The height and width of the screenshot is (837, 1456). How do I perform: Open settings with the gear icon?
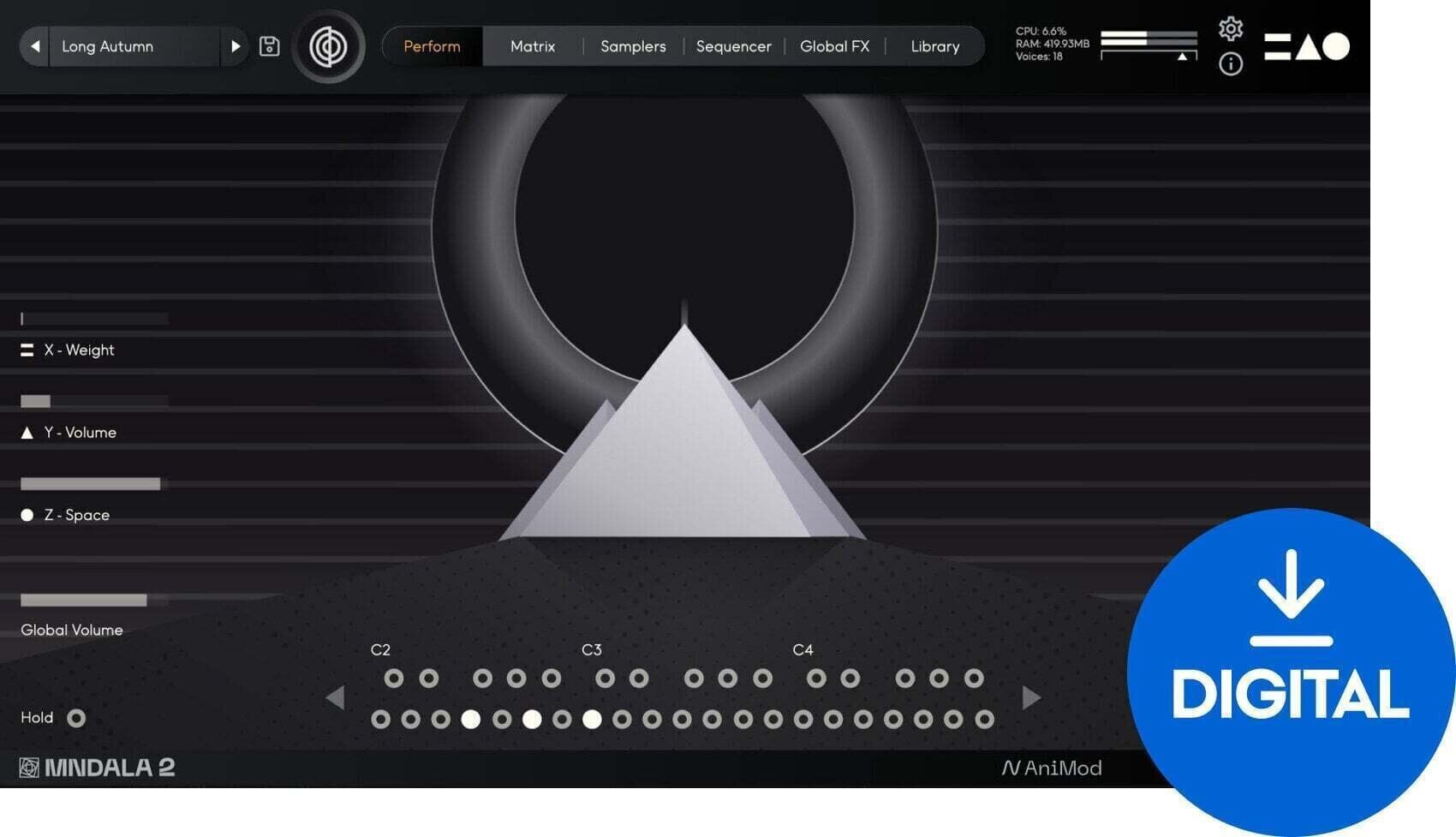pos(1231,29)
